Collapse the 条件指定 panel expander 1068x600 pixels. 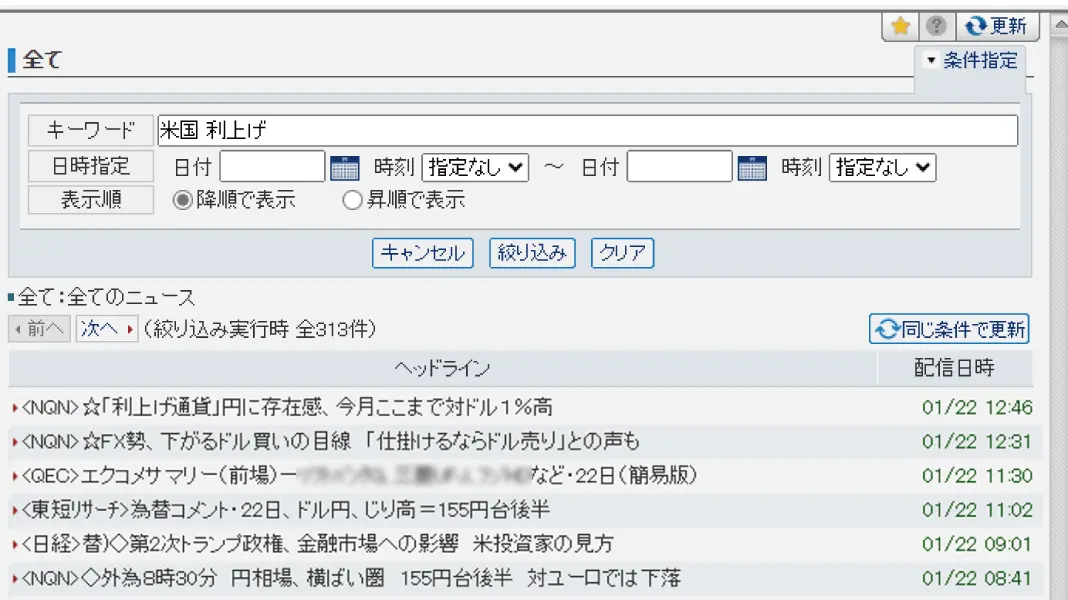coord(971,61)
